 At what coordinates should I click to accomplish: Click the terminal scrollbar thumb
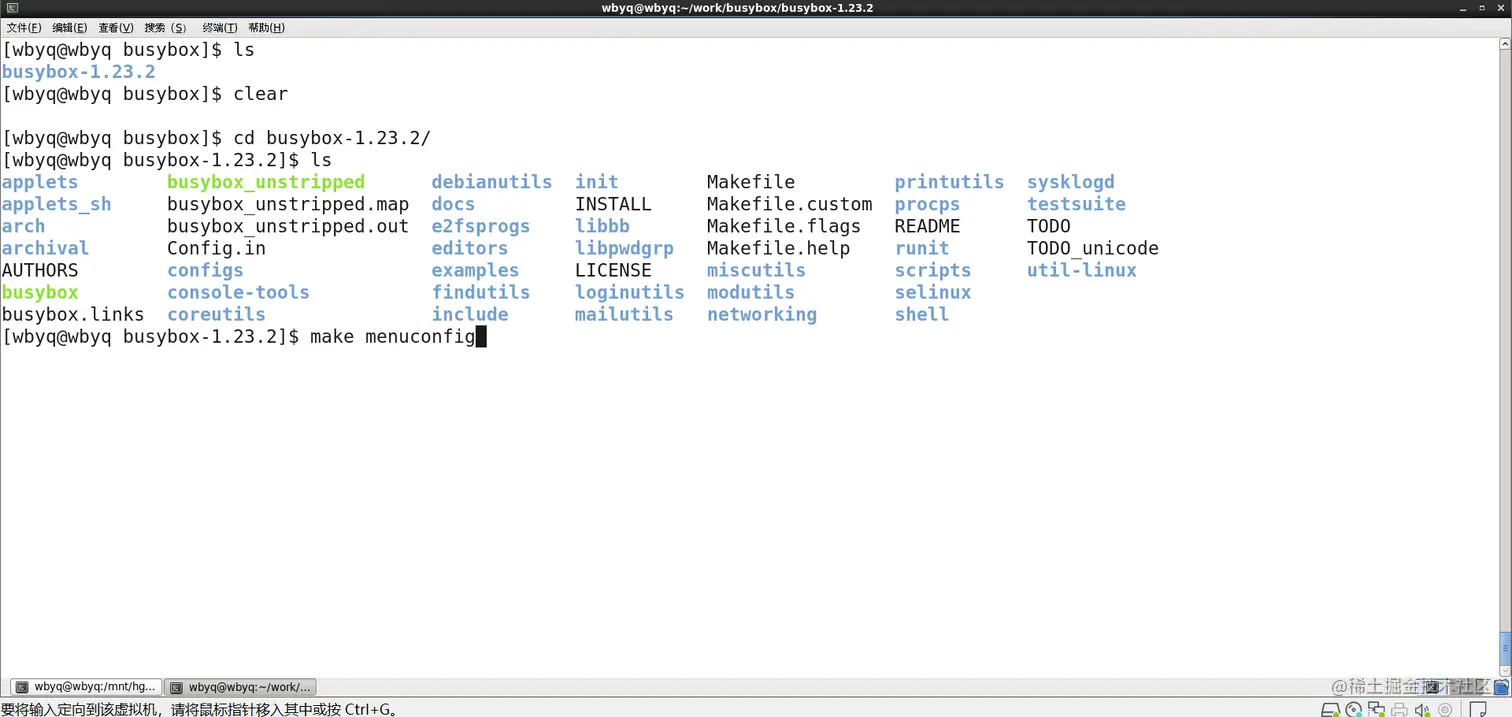click(1505, 647)
